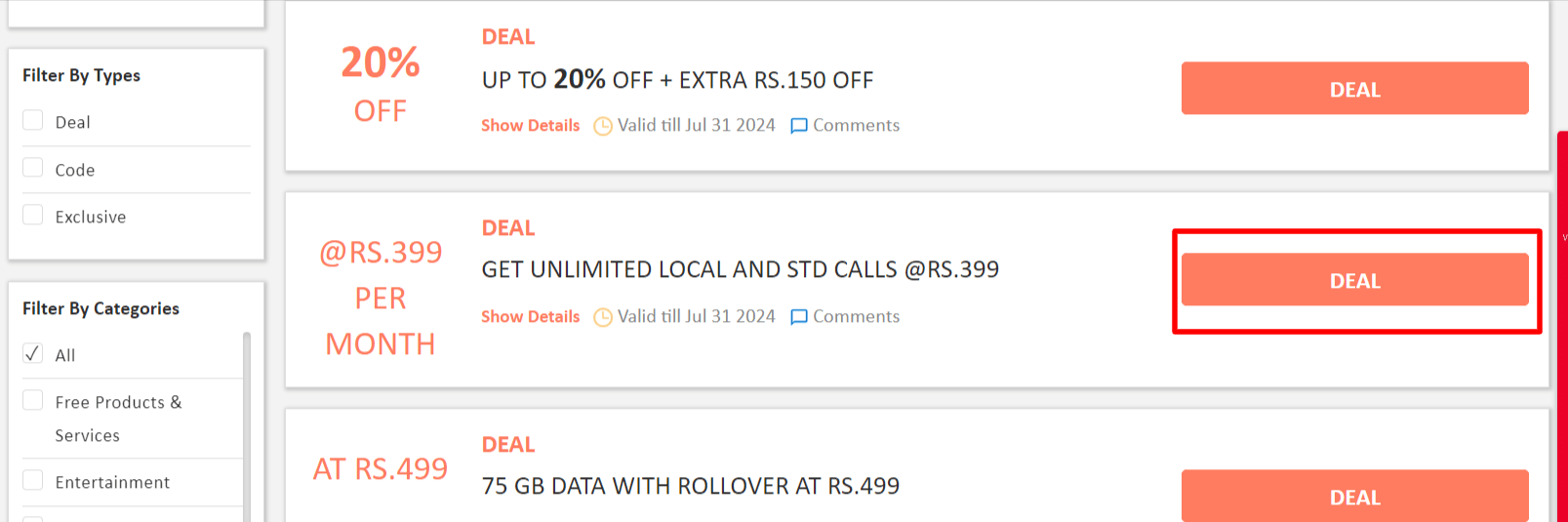Click clock icon on Rs.399 calls deal
Screen dimensions: 1568x522
coord(603,317)
